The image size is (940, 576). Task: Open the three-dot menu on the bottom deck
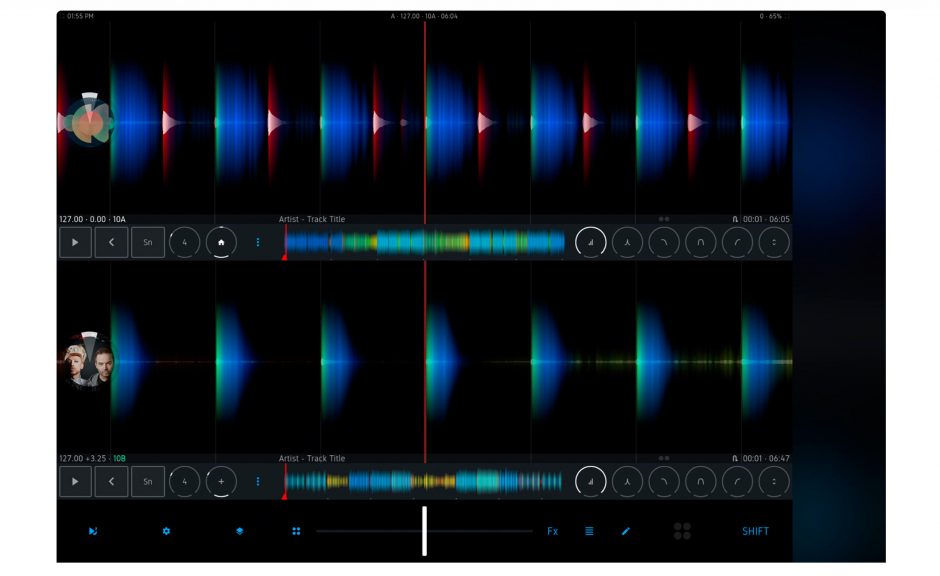[x=259, y=481]
